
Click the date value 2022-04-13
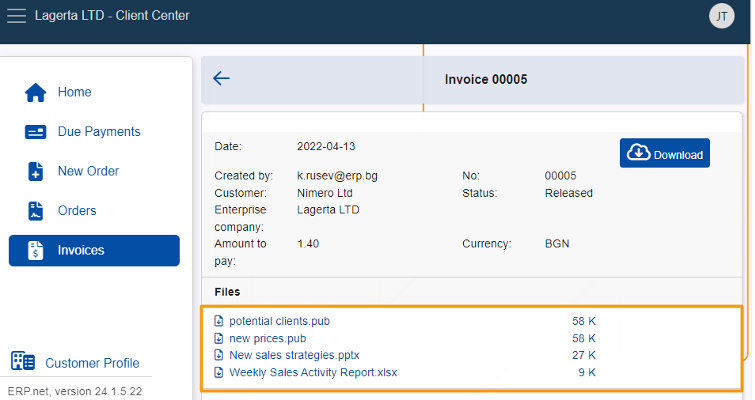click(326, 146)
